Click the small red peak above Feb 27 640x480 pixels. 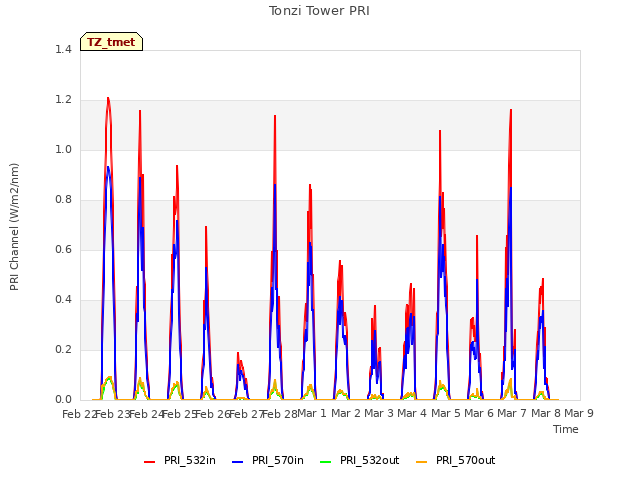click(238, 353)
